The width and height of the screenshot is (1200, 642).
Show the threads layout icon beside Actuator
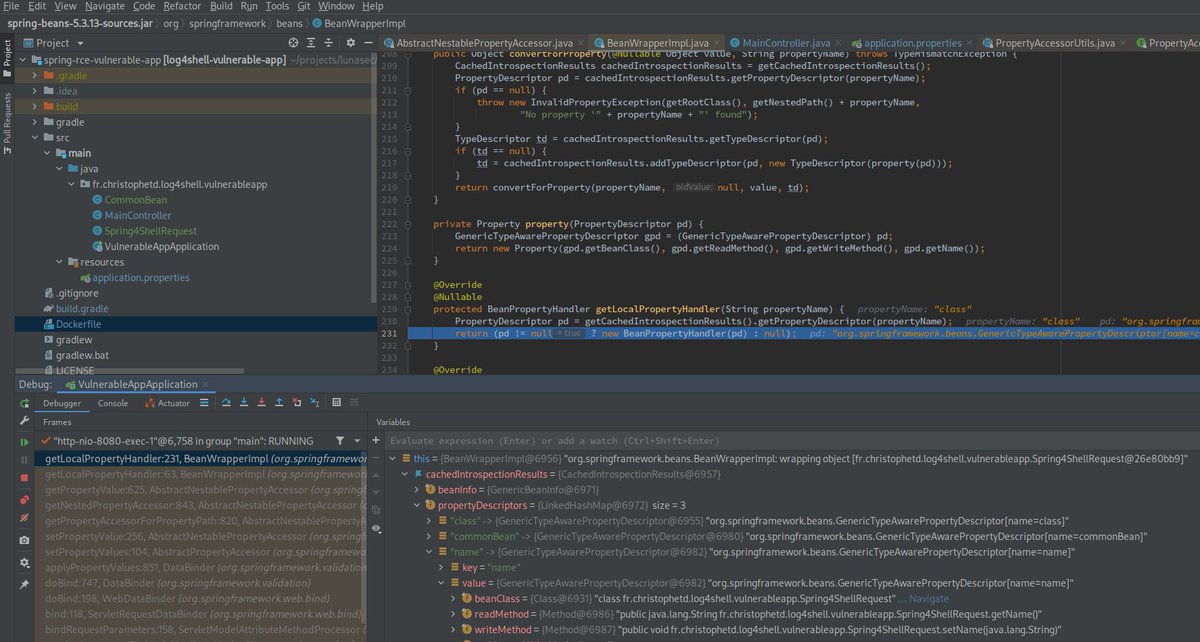coord(204,403)
